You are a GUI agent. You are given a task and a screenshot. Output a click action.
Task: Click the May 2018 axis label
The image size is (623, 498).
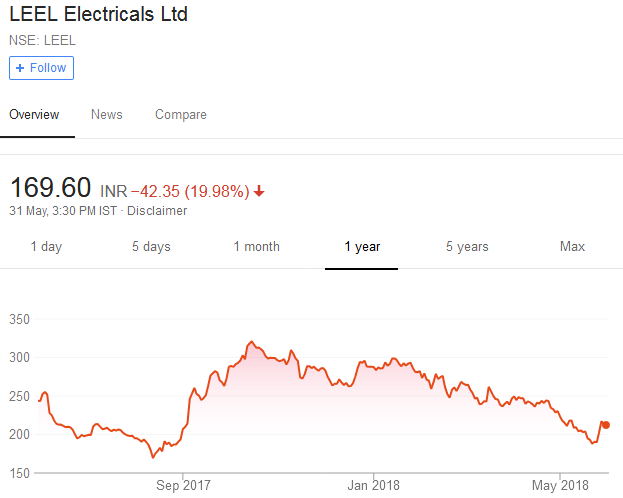pyautogui.click(x=560, y=486)
